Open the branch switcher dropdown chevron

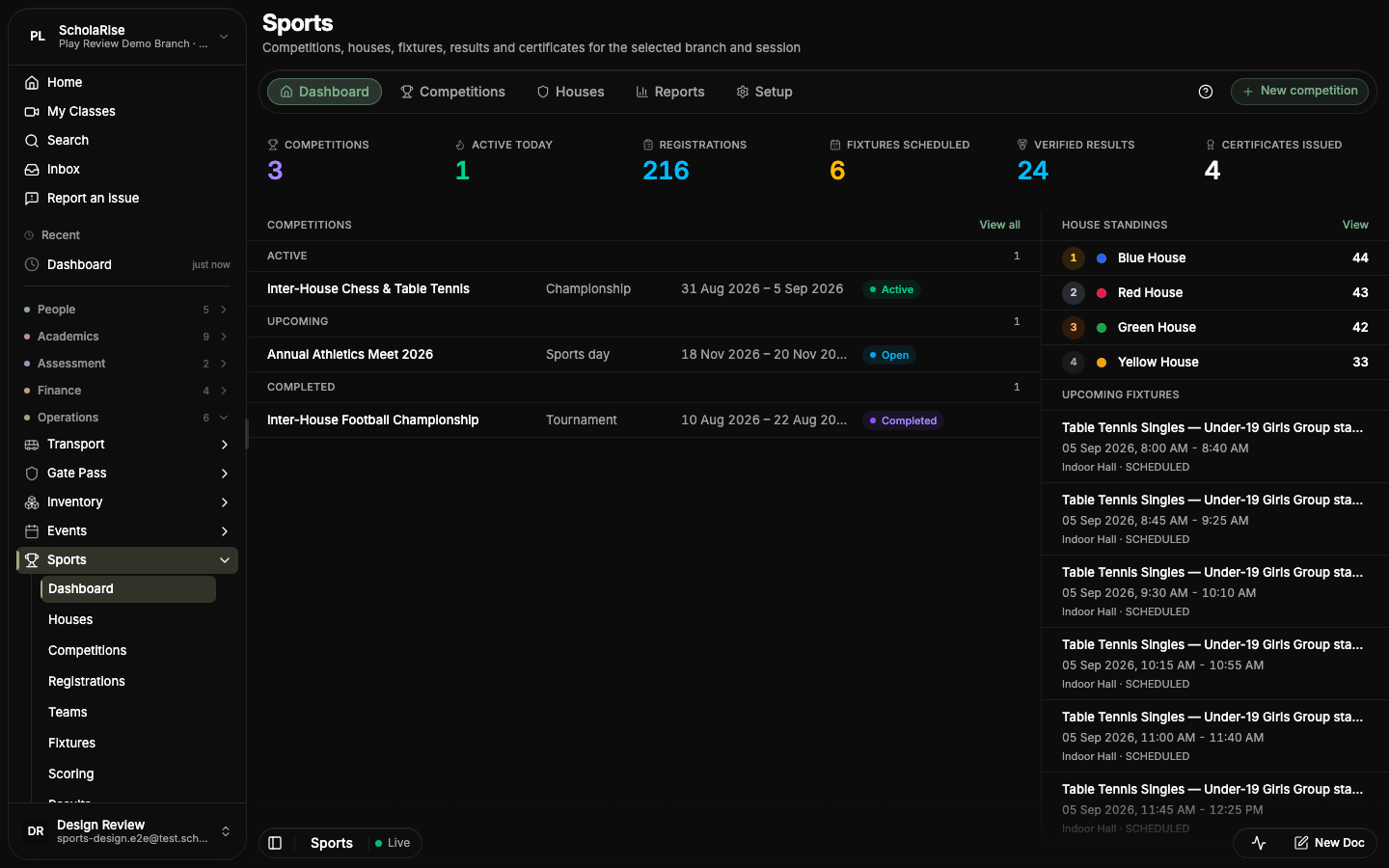224,37
